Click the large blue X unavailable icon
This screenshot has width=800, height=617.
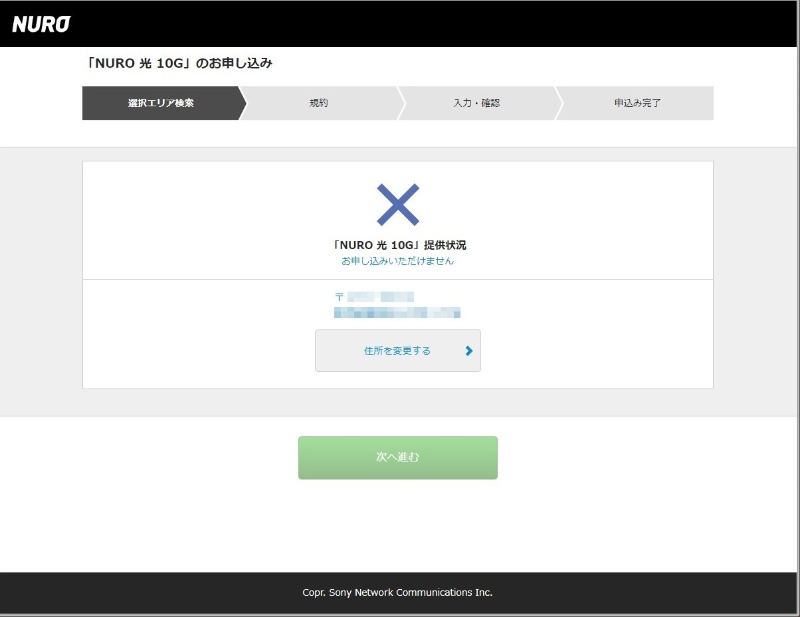(x=397, y=205)
